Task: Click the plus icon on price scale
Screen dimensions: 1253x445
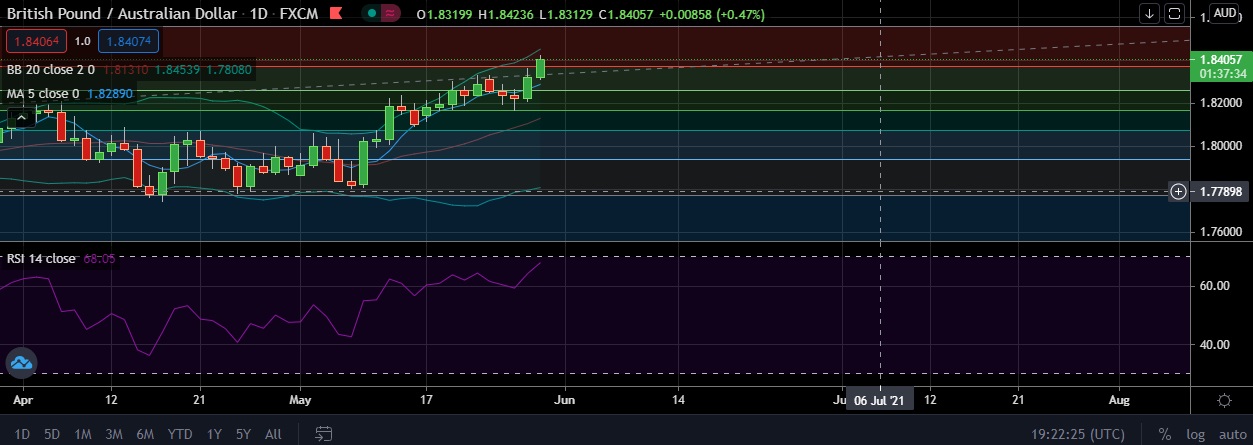Action: [x=1178, y=191]
